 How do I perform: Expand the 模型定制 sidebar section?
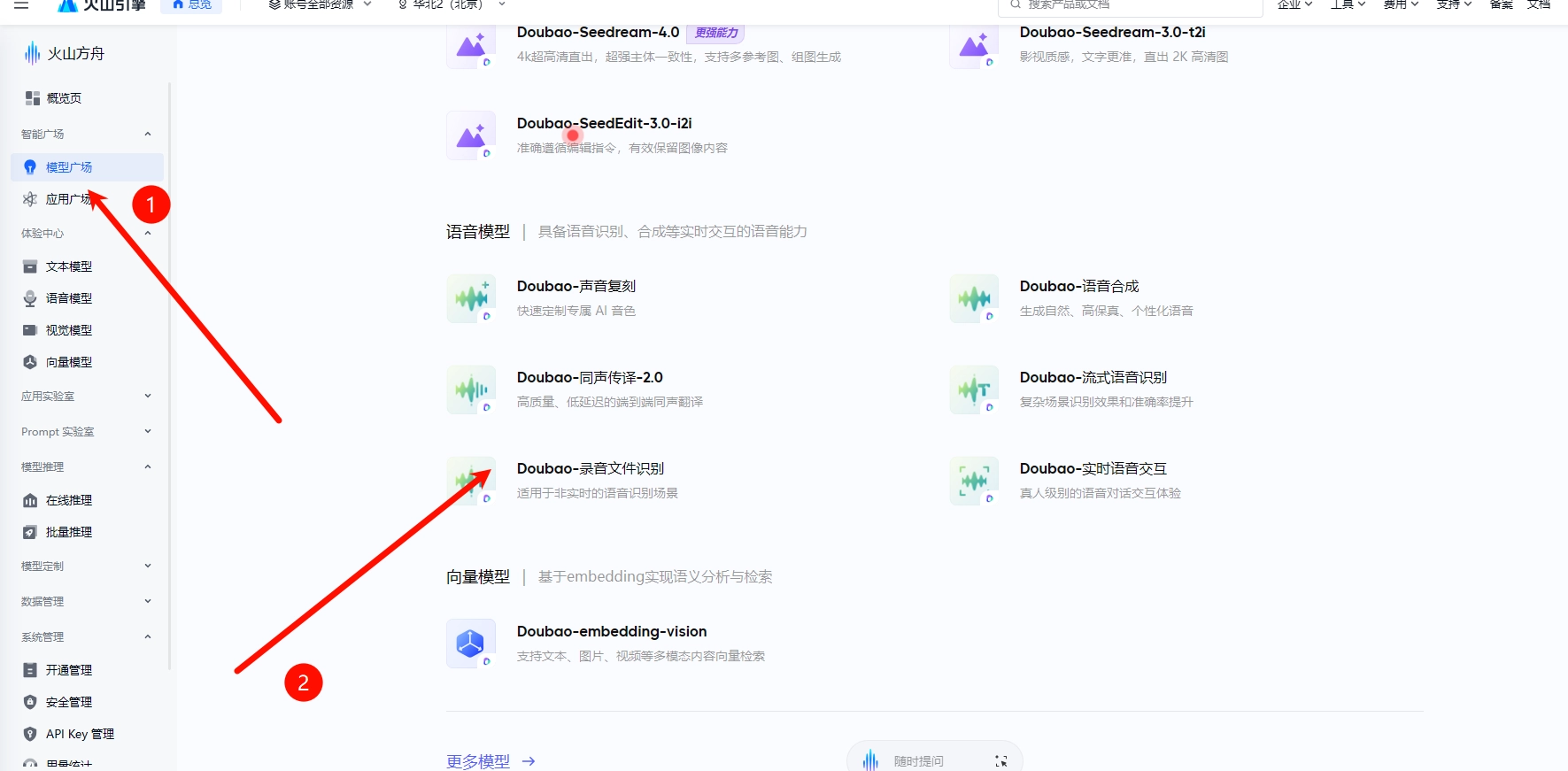148,567
